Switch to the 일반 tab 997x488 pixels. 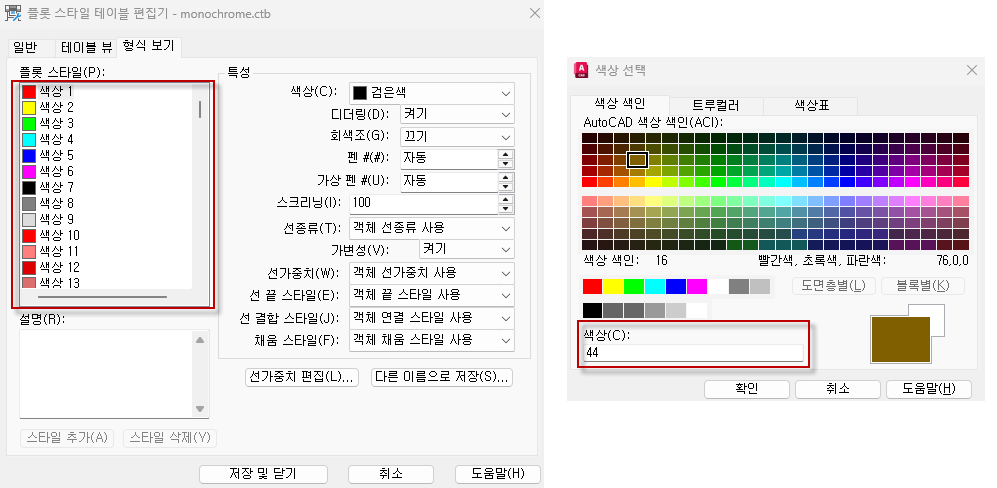pyautogui.click(x=26, y=47)
